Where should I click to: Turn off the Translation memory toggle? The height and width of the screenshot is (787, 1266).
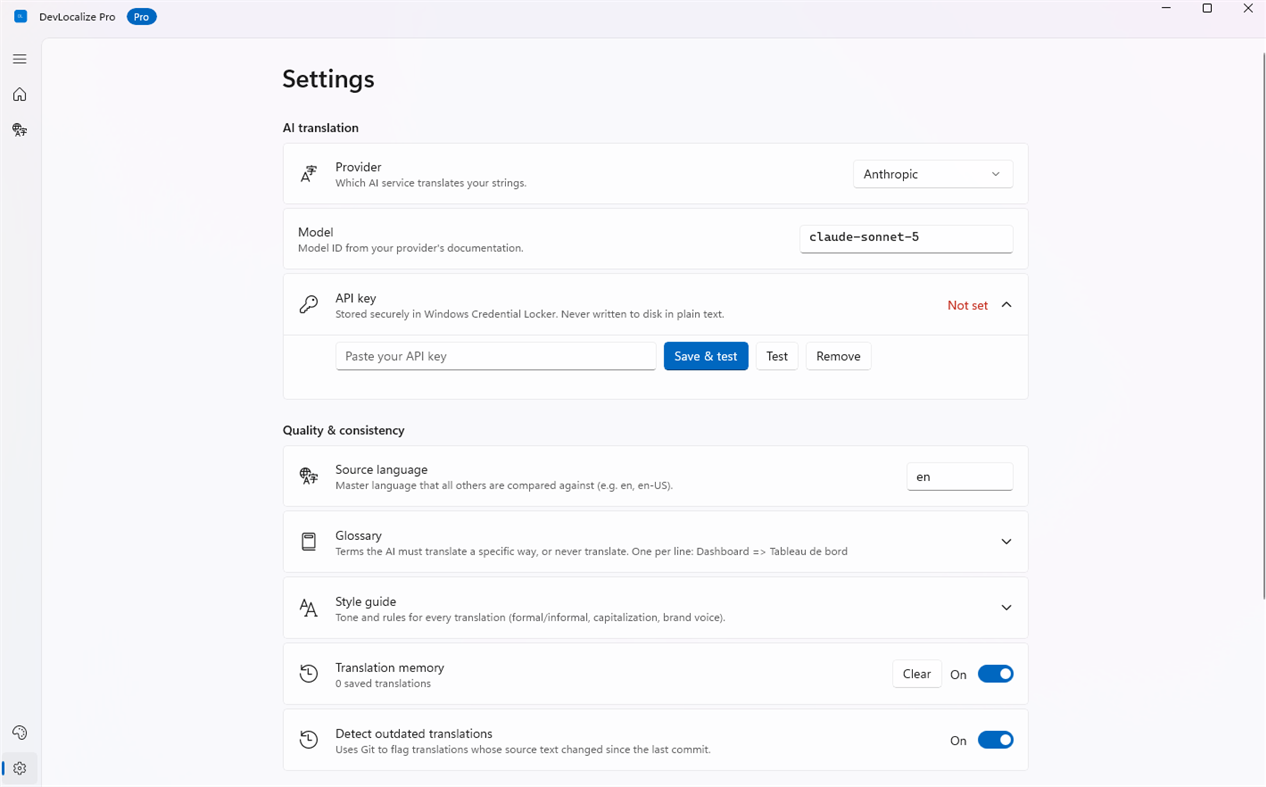[995, 674]
